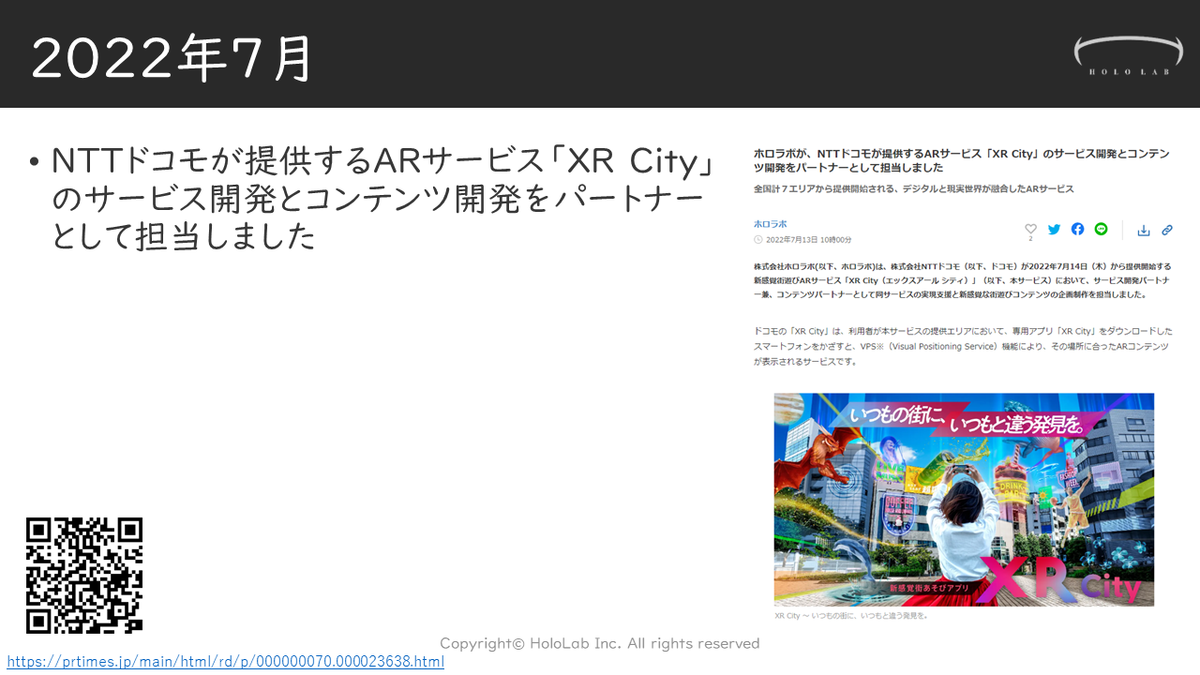
Task: Click the date "2022年7月13日 10時00分"
Action: coord(808,240)
